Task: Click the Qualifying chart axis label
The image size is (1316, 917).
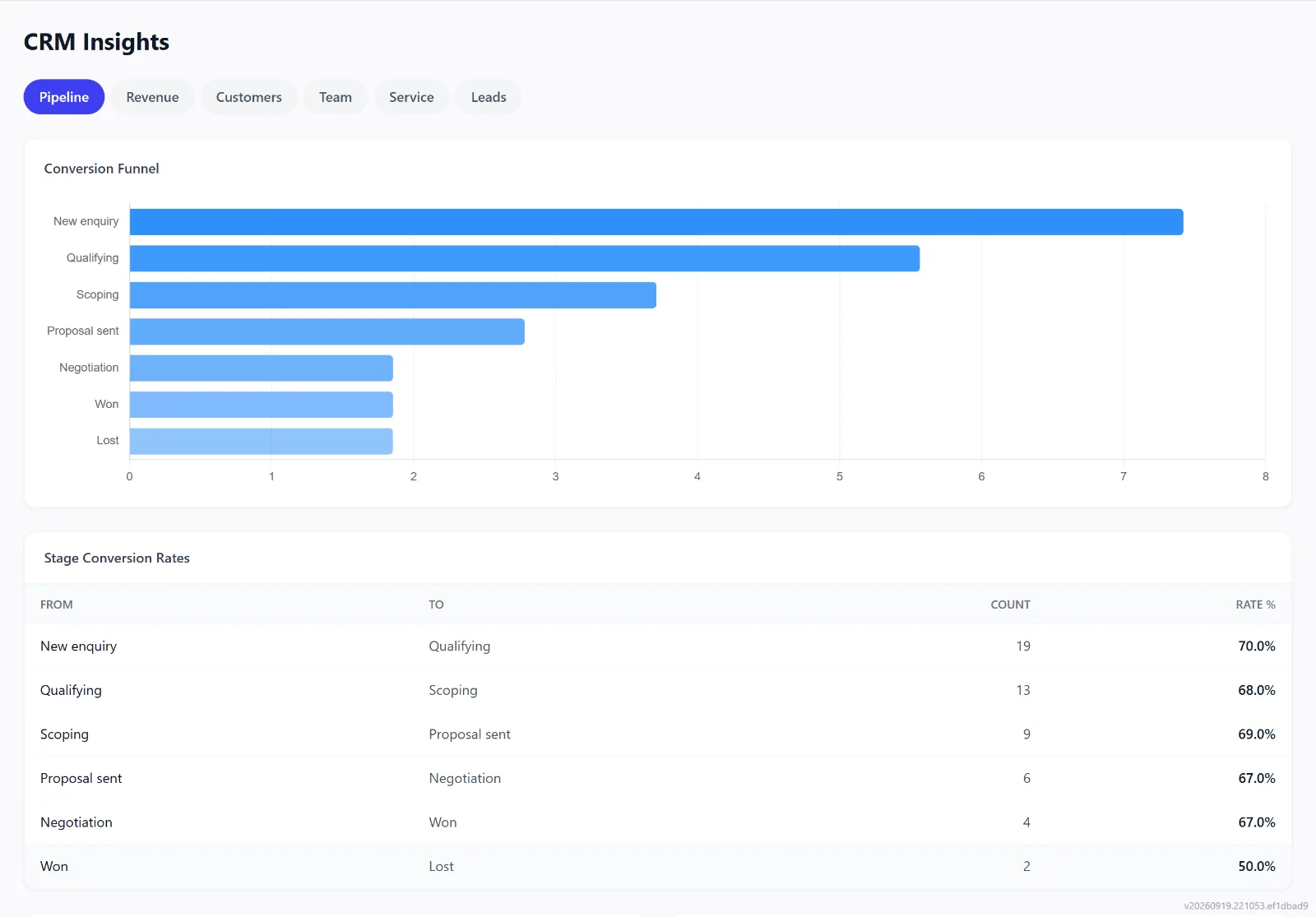Action: pyautogui.click(x=93, y=258)
